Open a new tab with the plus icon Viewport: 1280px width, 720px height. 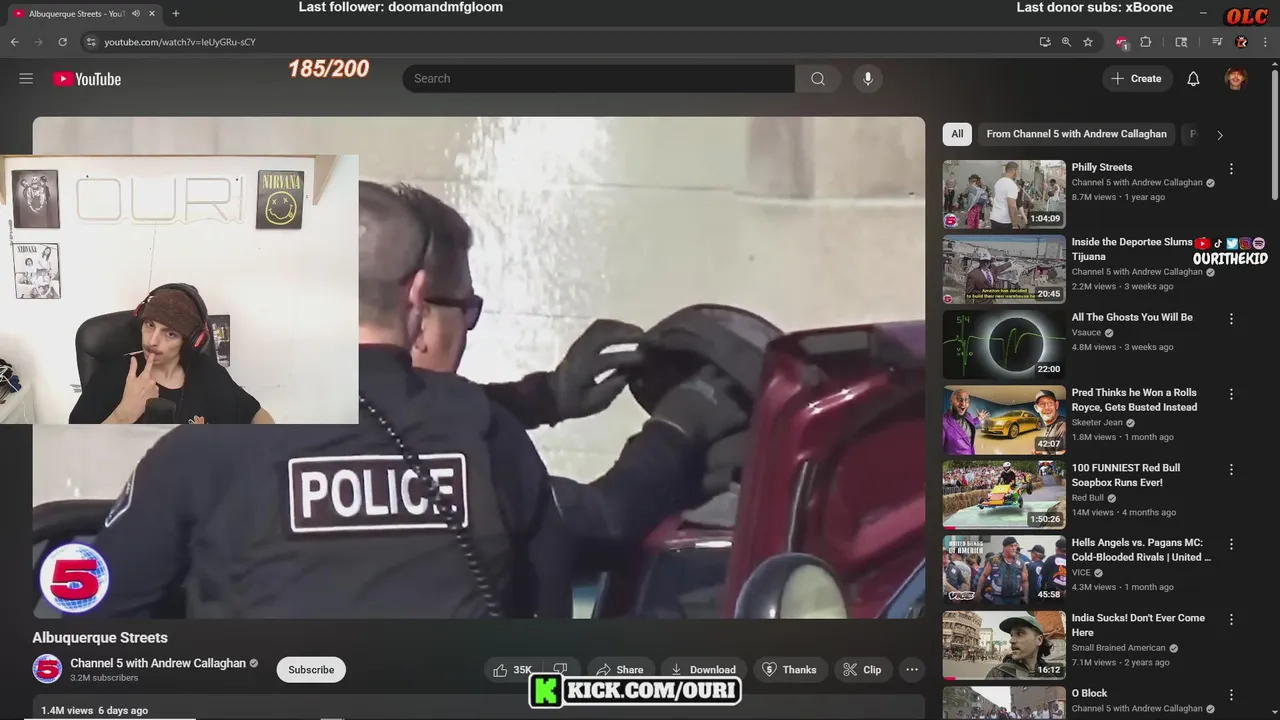(176, 14)
